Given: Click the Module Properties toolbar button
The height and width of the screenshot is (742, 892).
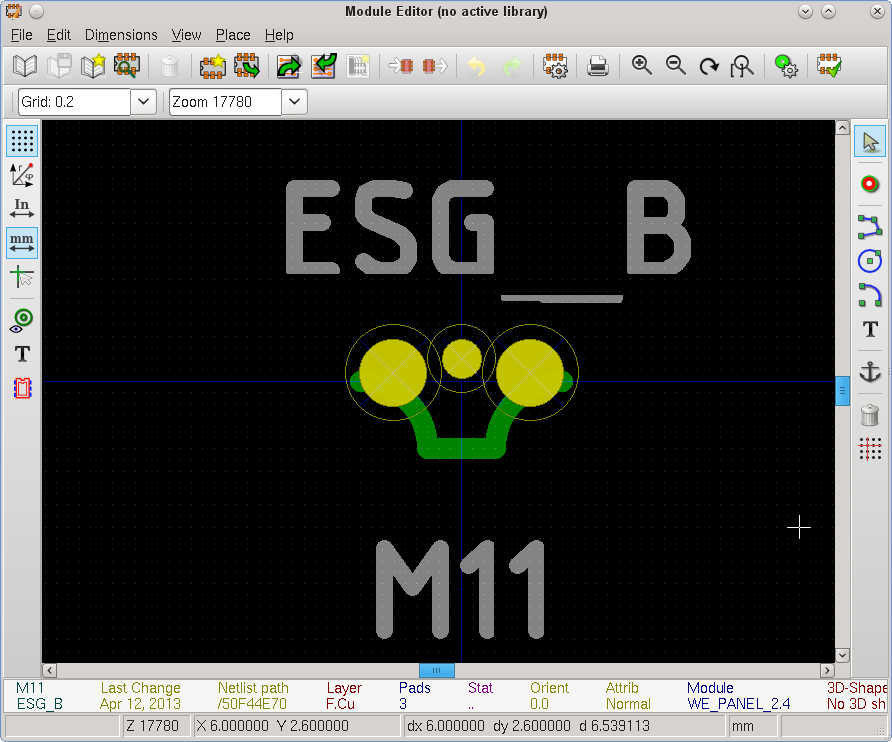Looking at the screenshot, I should pyautogui.click(x=555, y=67).
